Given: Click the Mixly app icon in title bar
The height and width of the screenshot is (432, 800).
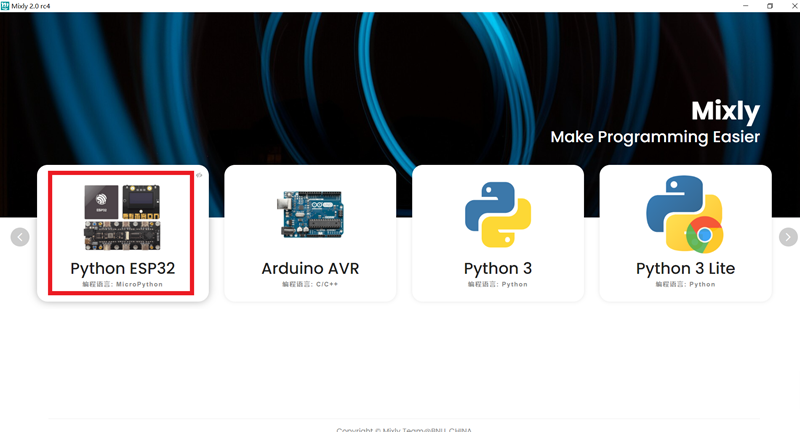Looking at the screenshot, I should point(6,6).
